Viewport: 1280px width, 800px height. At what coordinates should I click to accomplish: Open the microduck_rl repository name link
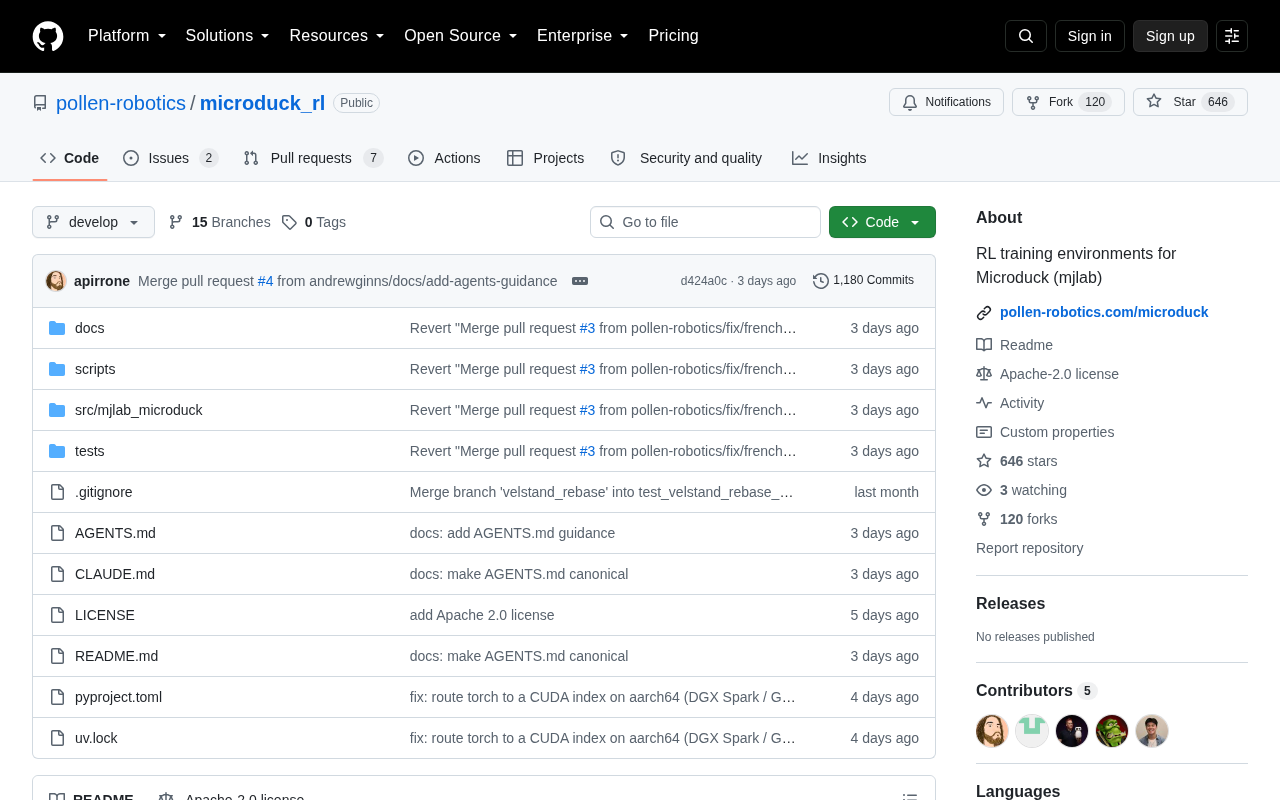[262, 103]
